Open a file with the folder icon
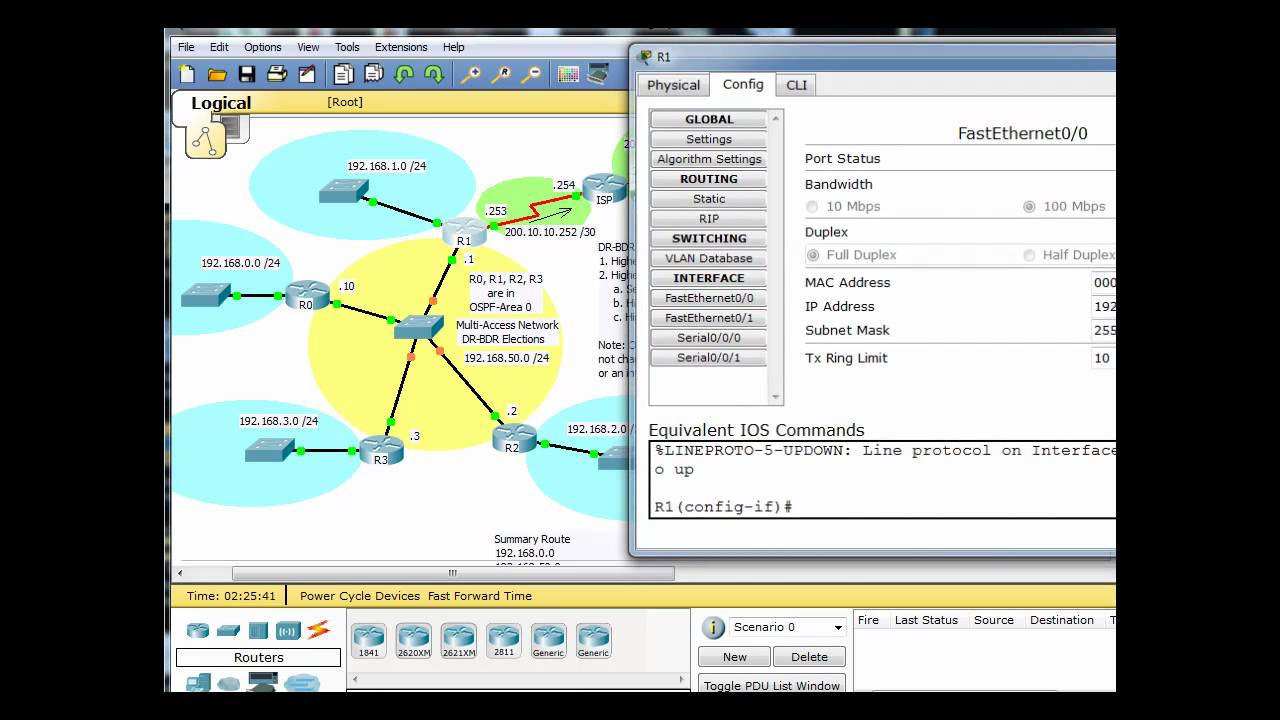1280x720 pixels. coord(217,74)
